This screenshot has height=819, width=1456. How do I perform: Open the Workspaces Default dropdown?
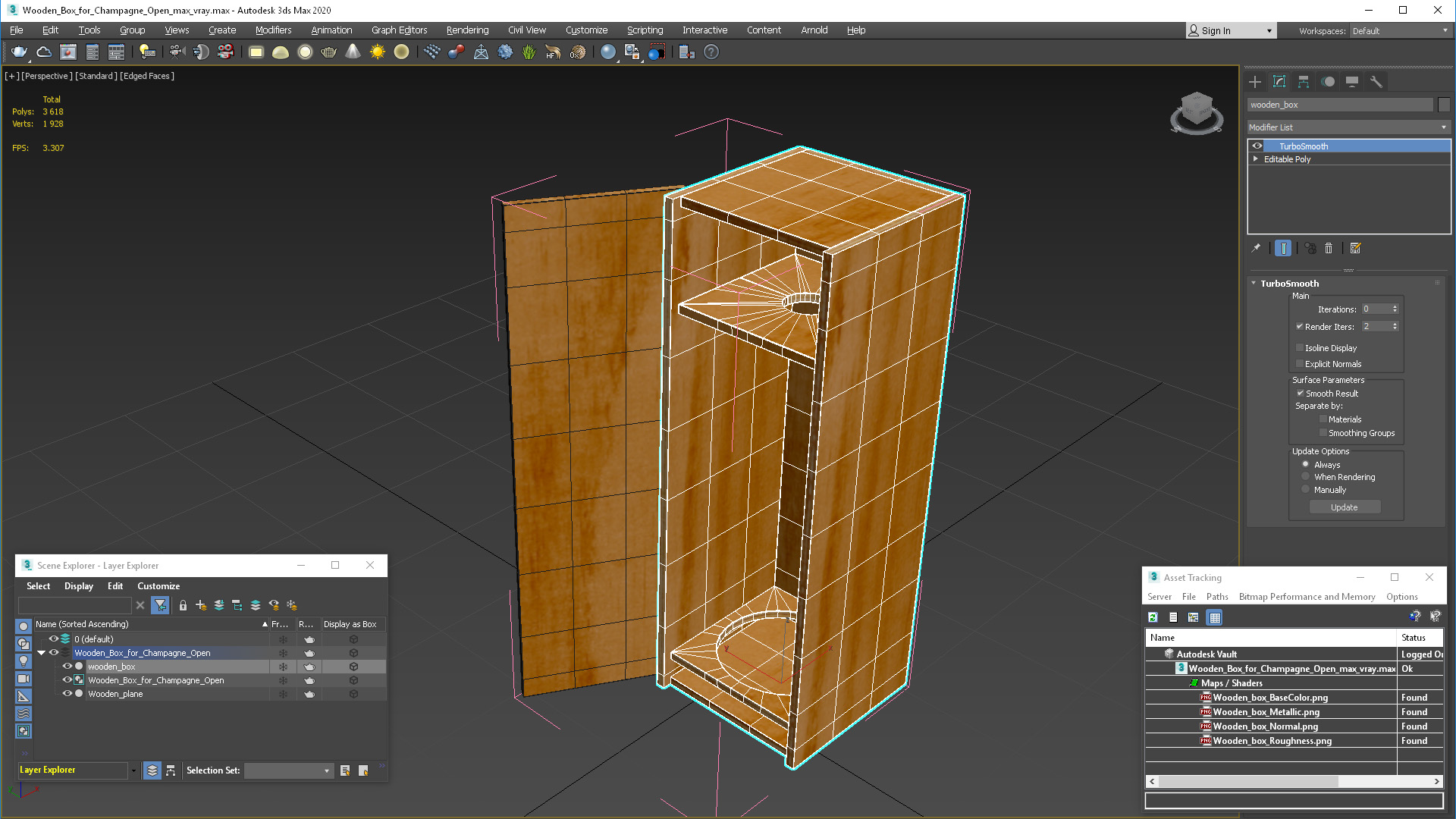tap(1399, 31)
